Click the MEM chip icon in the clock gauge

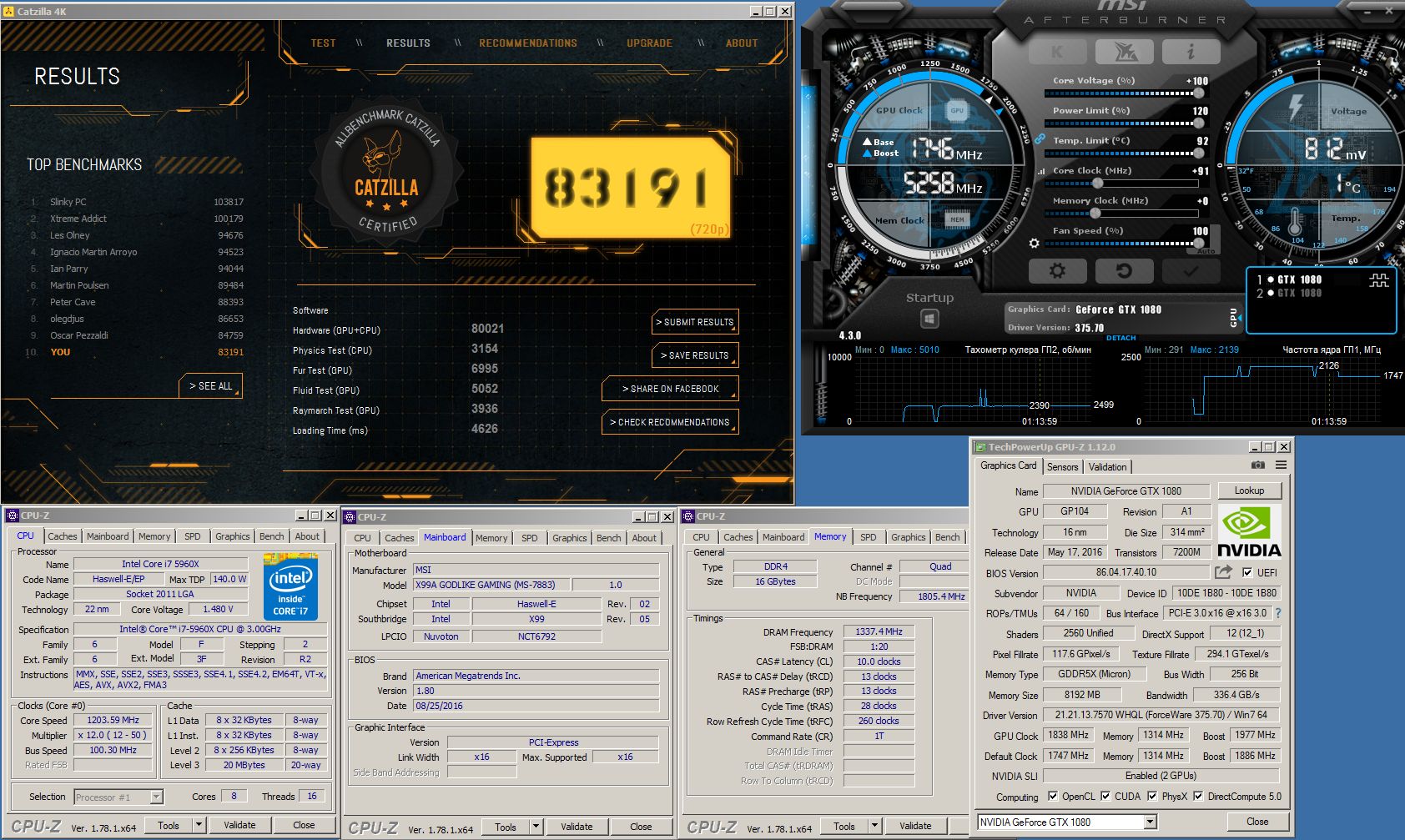[x=957, y=220]
